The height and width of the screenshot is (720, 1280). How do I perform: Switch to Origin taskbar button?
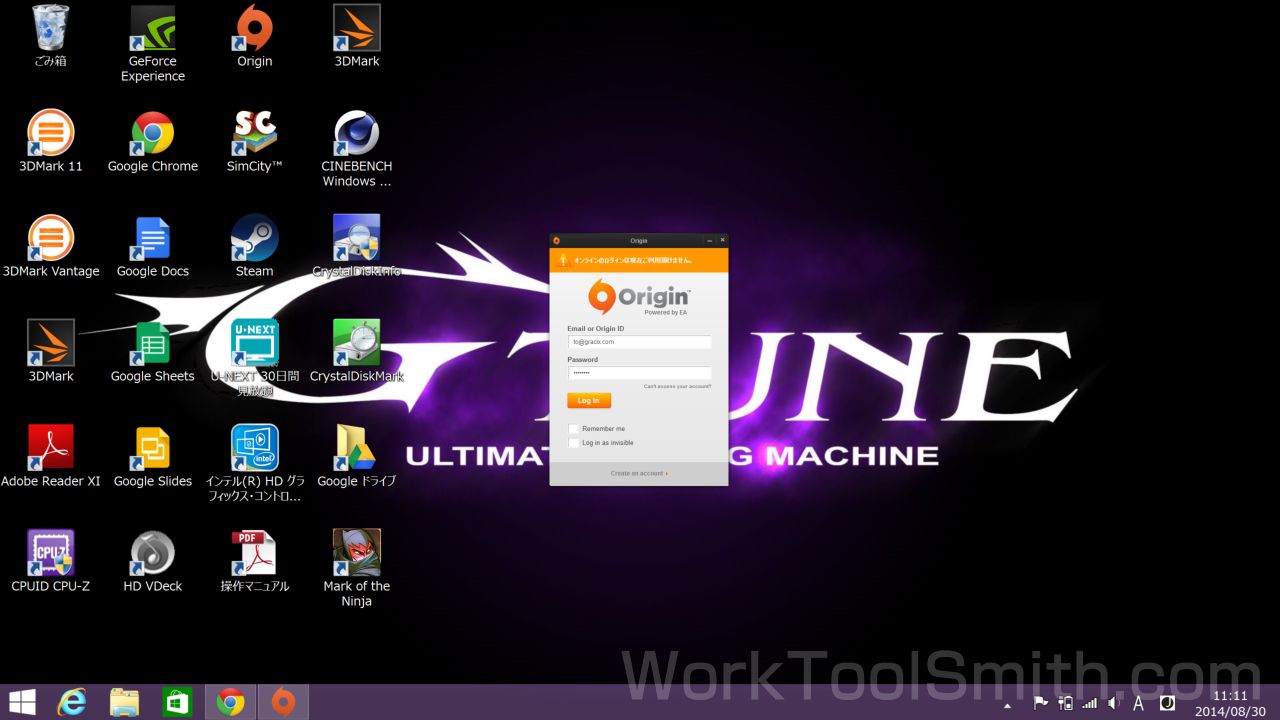(283, 702)
